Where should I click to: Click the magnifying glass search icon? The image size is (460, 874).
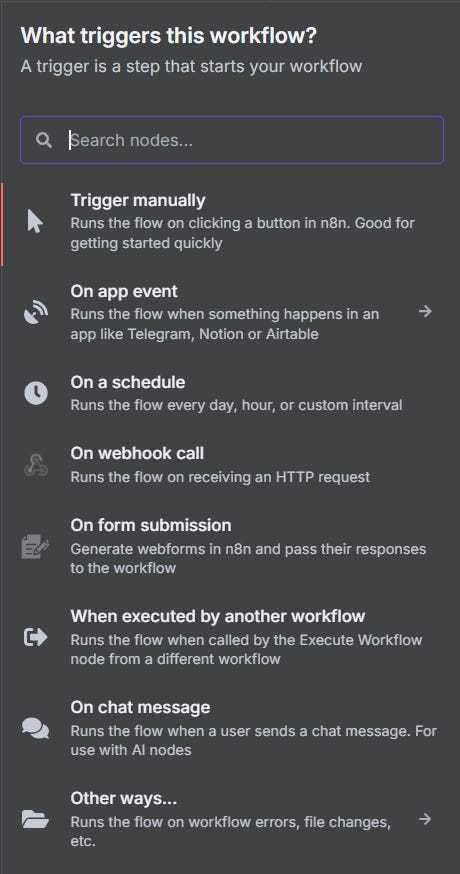click(43, 140)
